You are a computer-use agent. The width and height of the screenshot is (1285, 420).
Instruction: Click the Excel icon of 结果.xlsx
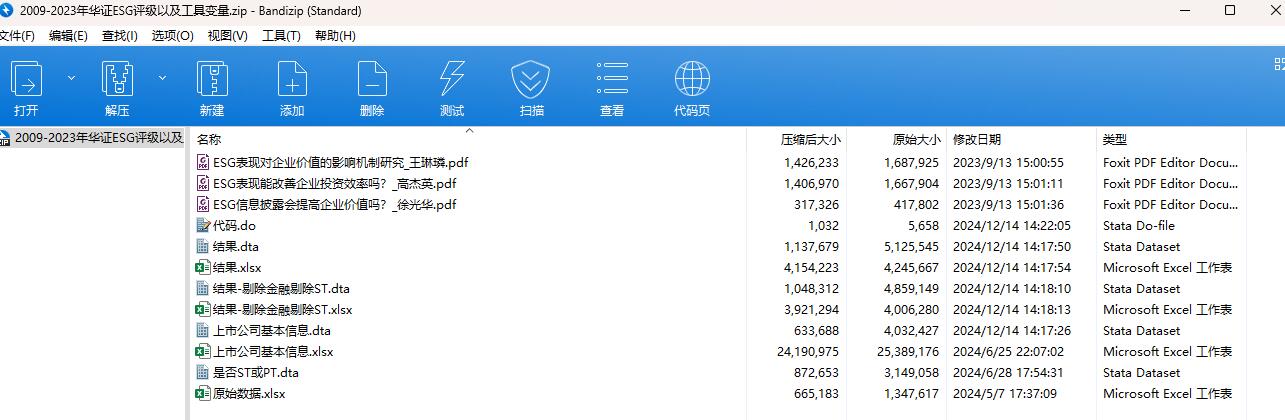(x=204, y=267)
